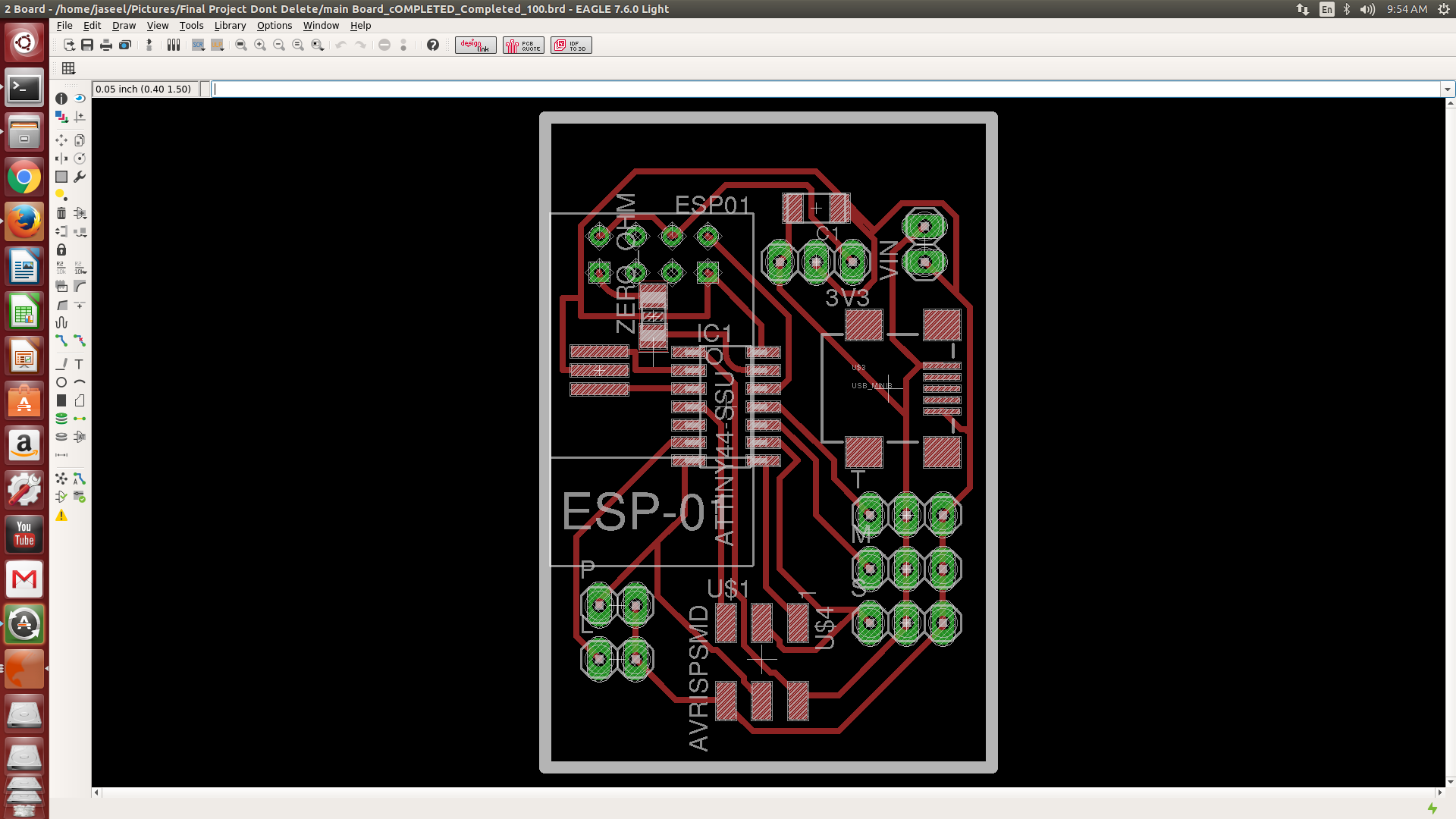The height and width of the screenshot is (819, 1456).
Task: Open the Options menu
Action: coord(275,26)
